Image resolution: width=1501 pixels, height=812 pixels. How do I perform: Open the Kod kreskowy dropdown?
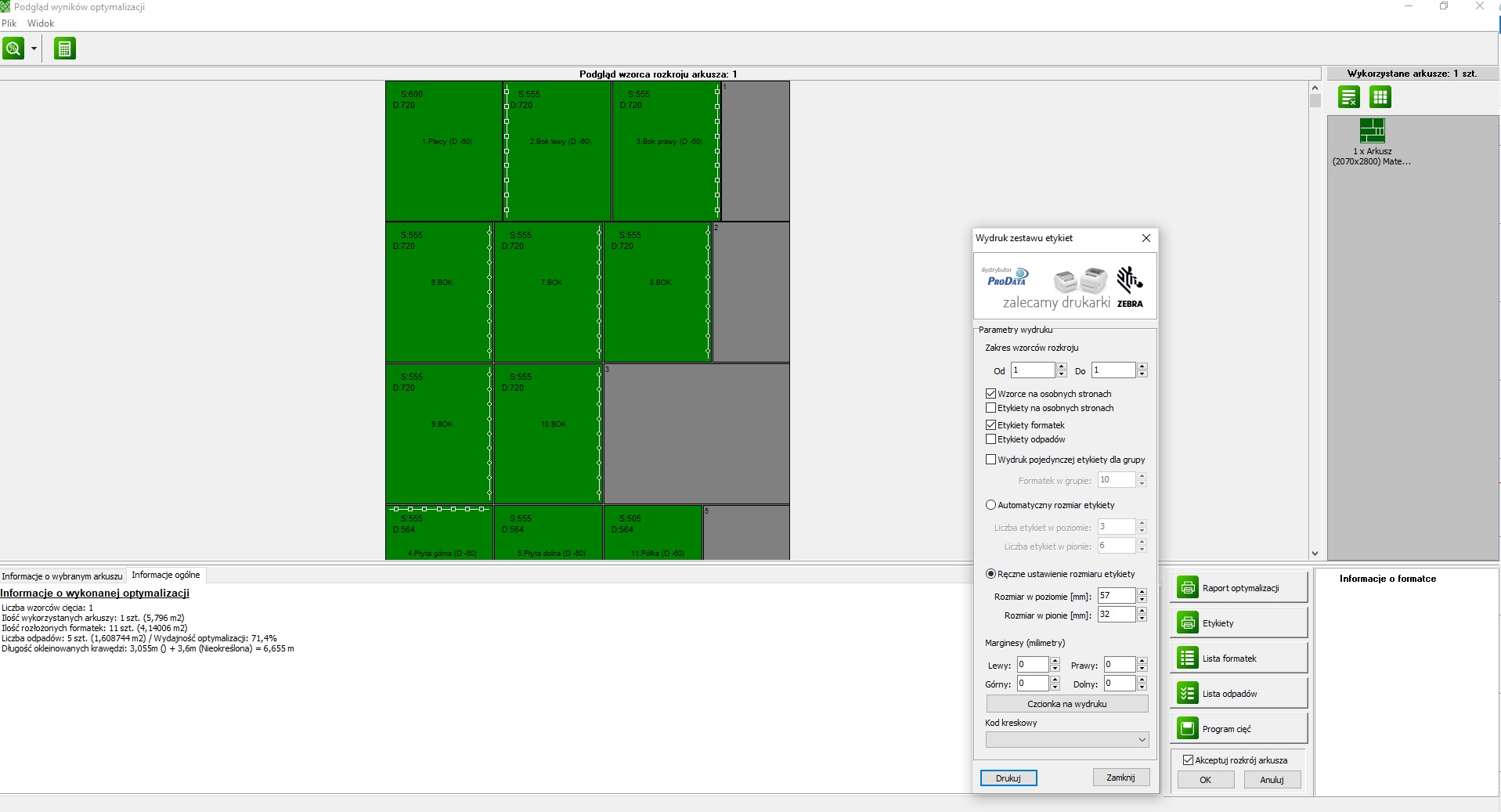pyautogui.click(x=1066, y=740)
